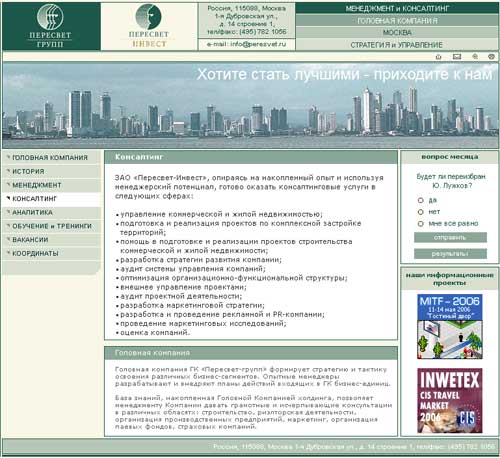
Task: Click the 'Консалтинг' section heading
Action: click(x=139, y=157)
